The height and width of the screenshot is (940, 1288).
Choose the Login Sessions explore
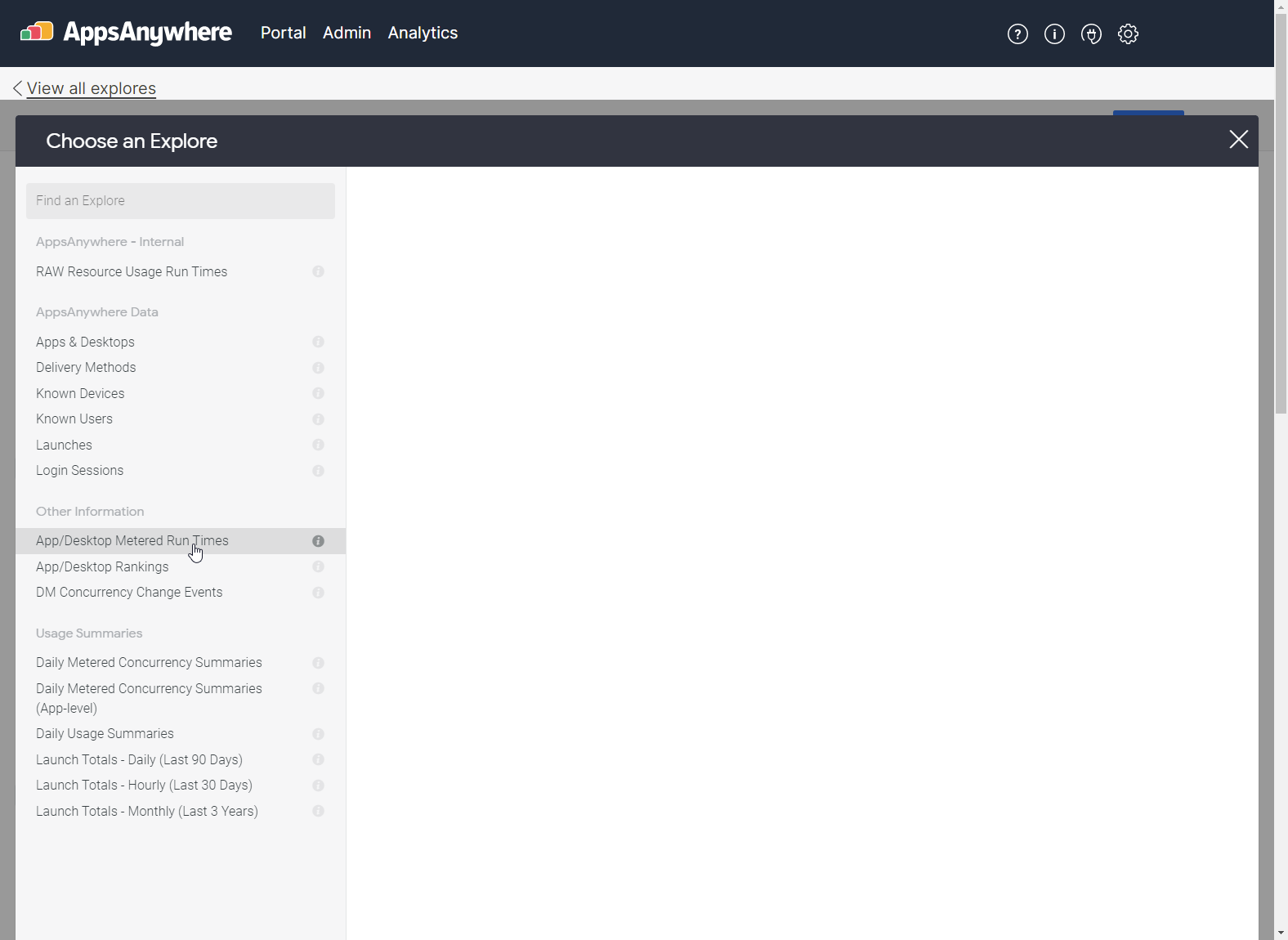pyautogui.click(x=79, y=470)
